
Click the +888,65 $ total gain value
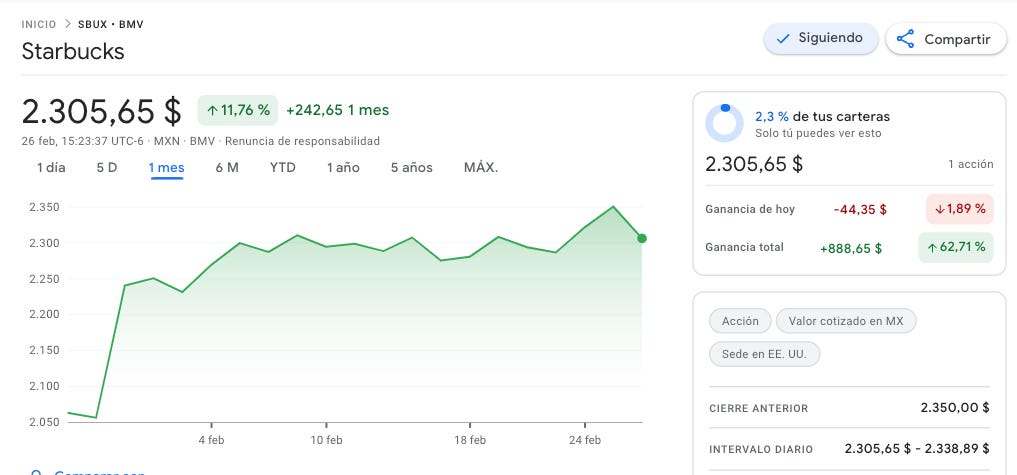pyautogui.click(x=851, y=248)
